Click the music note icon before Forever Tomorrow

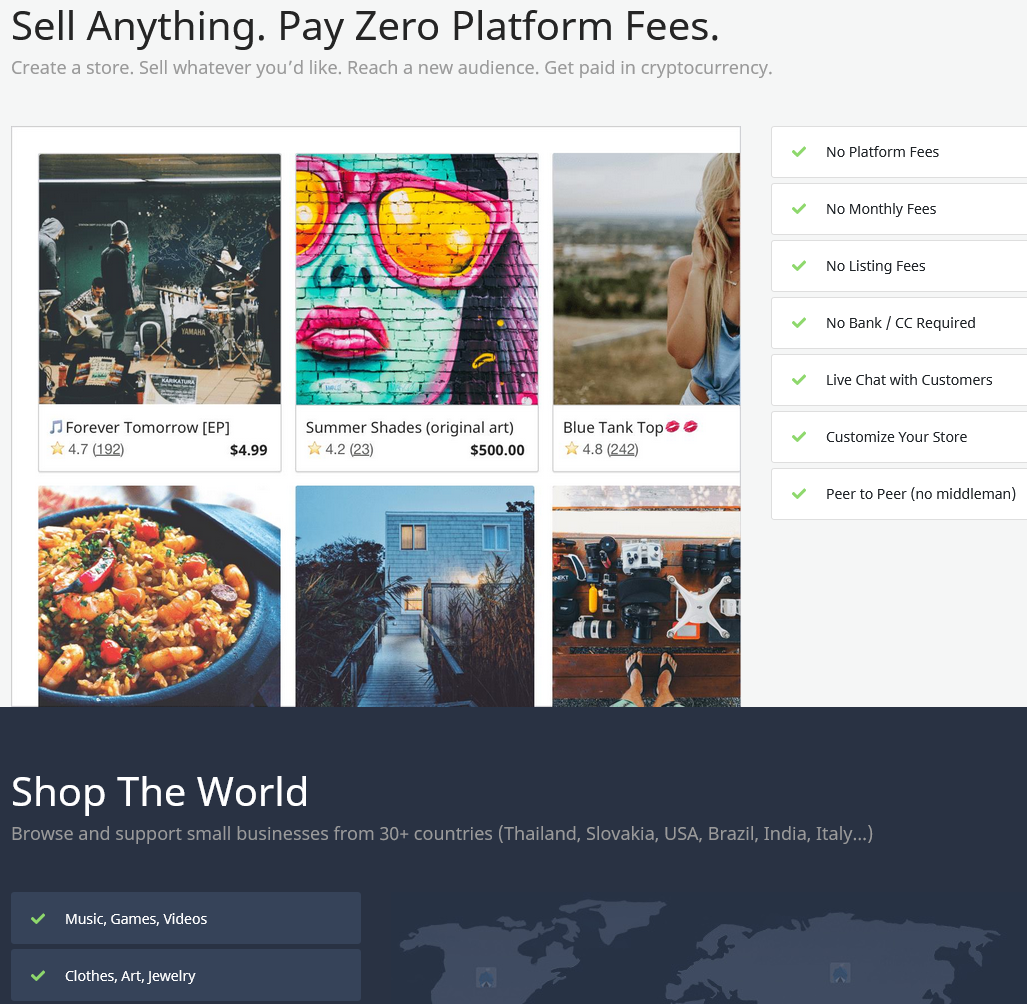56,427
